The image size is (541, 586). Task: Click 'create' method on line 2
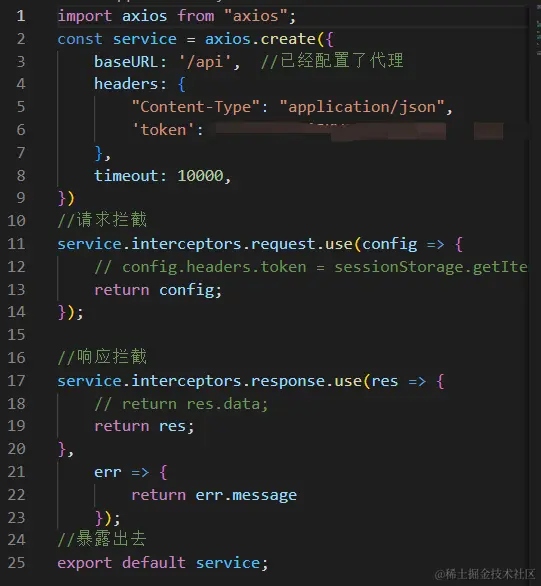click(288, 39)
